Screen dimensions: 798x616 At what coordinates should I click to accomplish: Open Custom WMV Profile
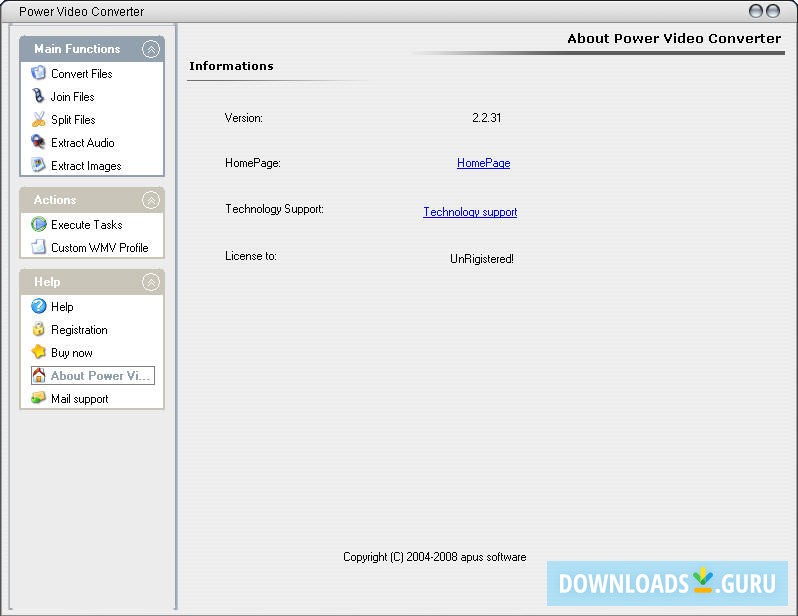click(100, 248)
